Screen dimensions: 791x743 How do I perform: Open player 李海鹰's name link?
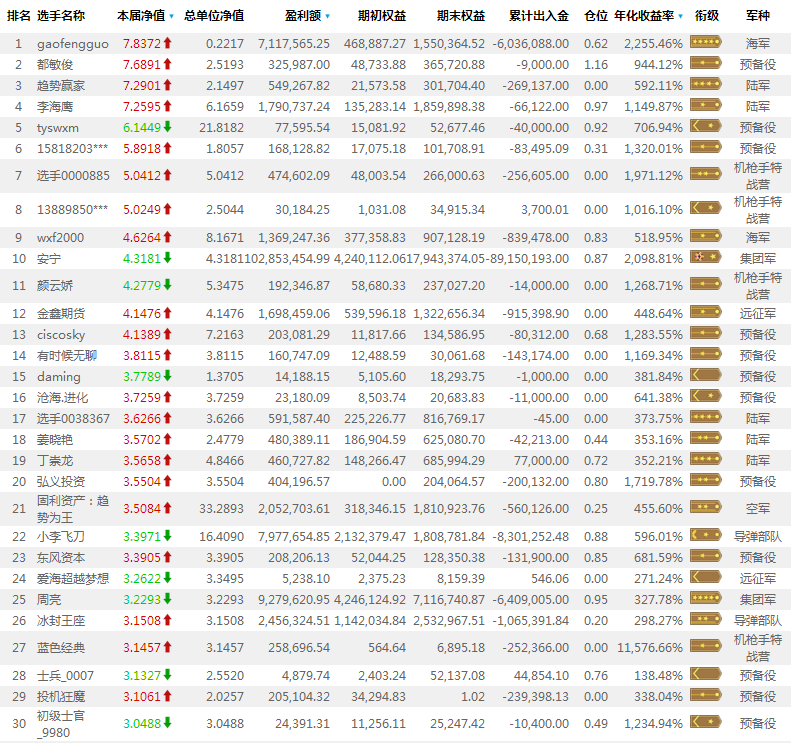pos(55,106)
